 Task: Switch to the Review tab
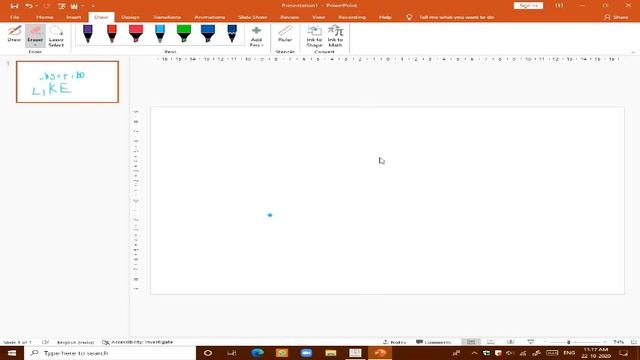[x=289, y=17]
